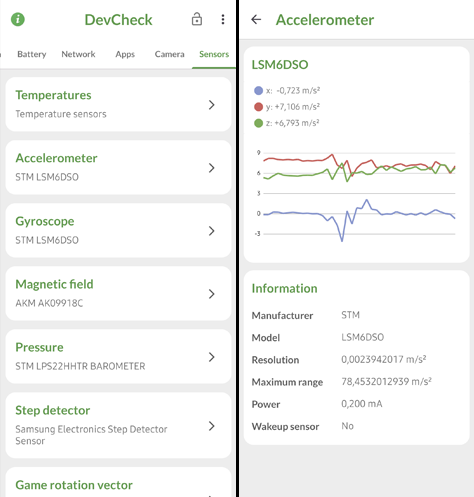
Task: Open the Gyroscope row chevron
Action: (211, 231)
